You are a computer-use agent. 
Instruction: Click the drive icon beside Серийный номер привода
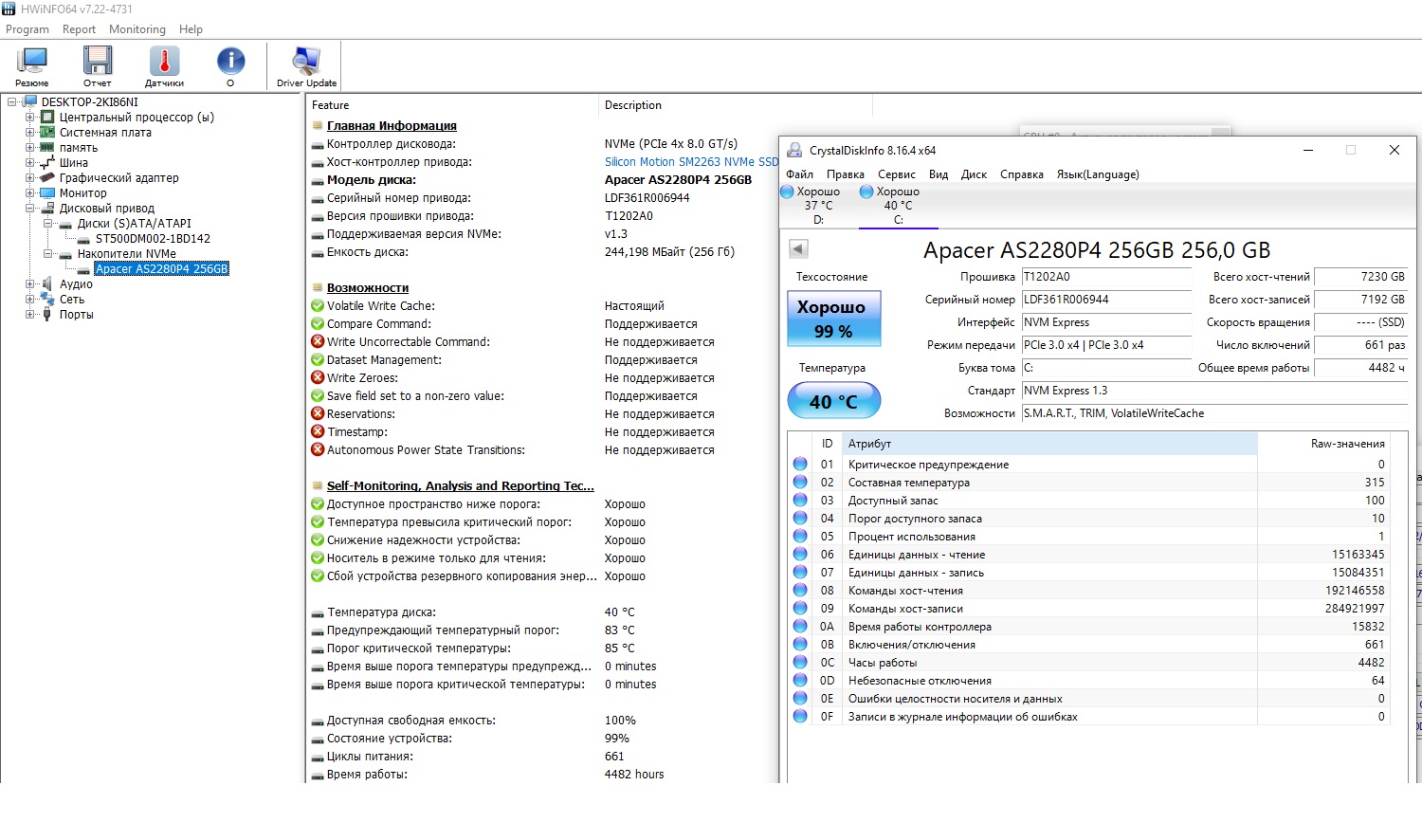click(x=318, y=198)
